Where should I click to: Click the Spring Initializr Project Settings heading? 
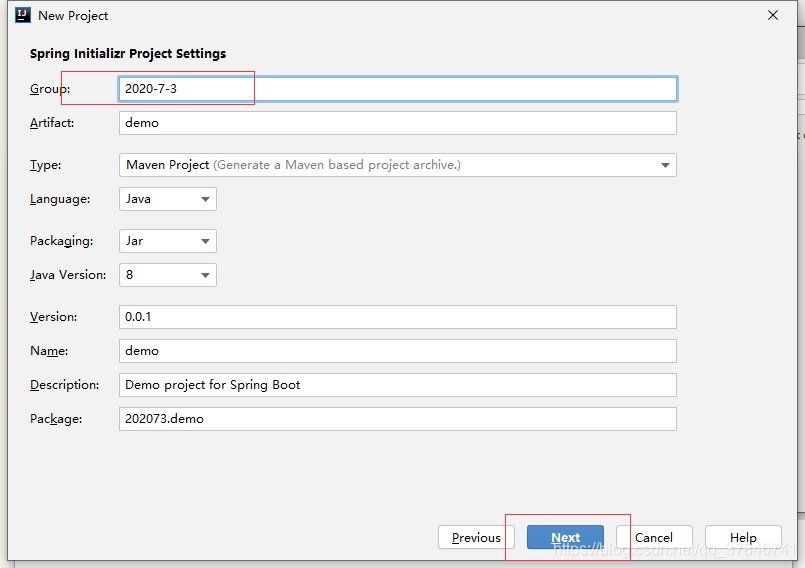pyautogui.click(x=128, y=53)
